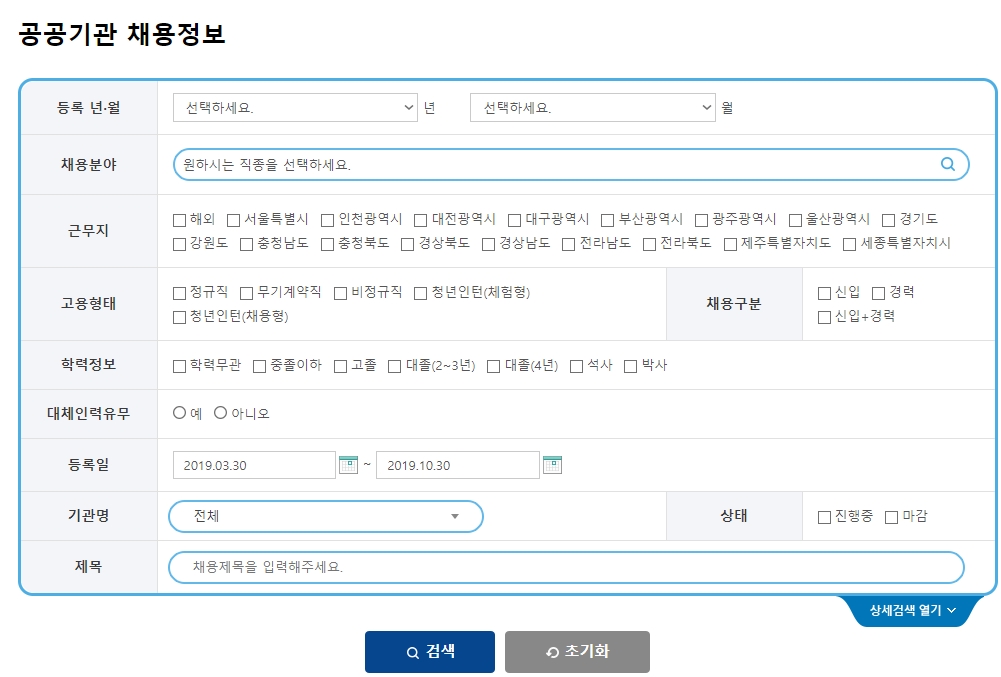Check the 인천광역시 checkbox

pos(327,220)
